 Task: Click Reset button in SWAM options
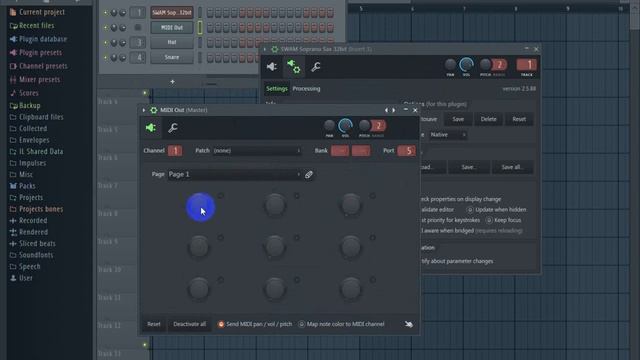click(519, 119)
